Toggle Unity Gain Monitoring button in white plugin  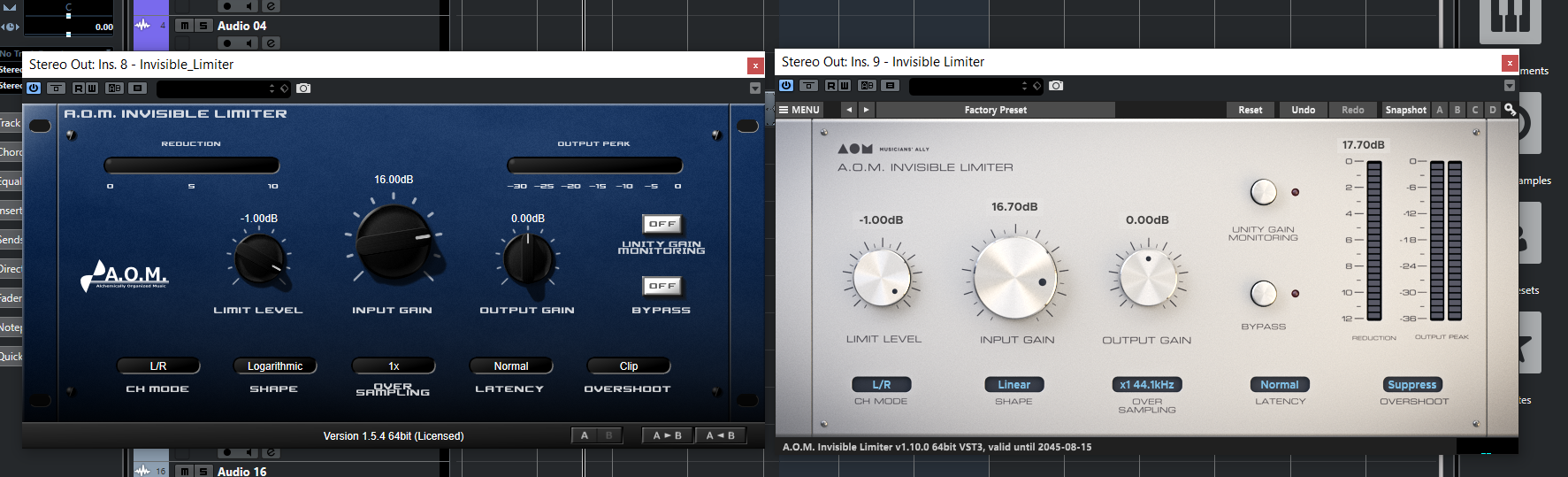point(1263,191)
